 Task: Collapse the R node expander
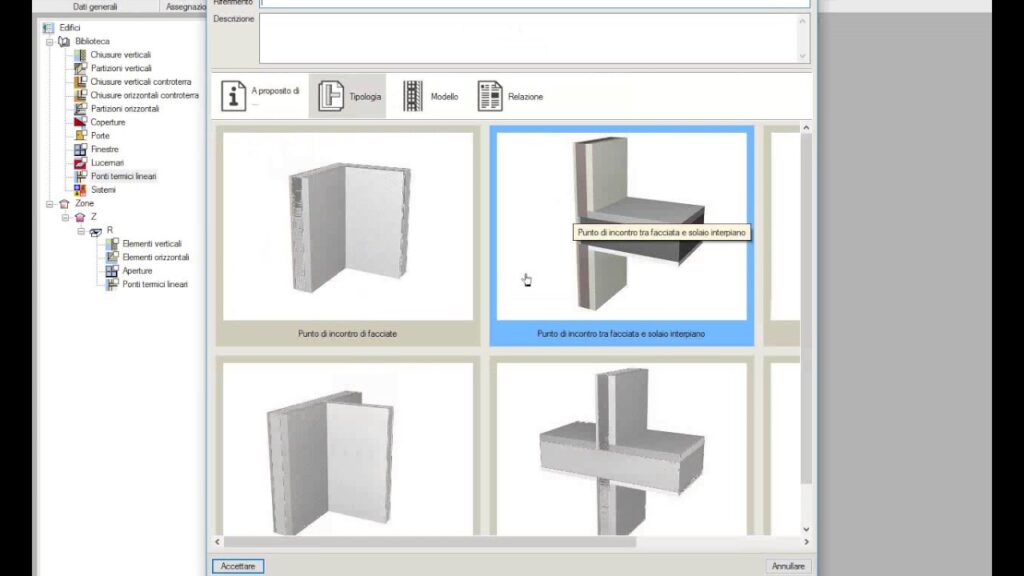[x=81, y=230]
